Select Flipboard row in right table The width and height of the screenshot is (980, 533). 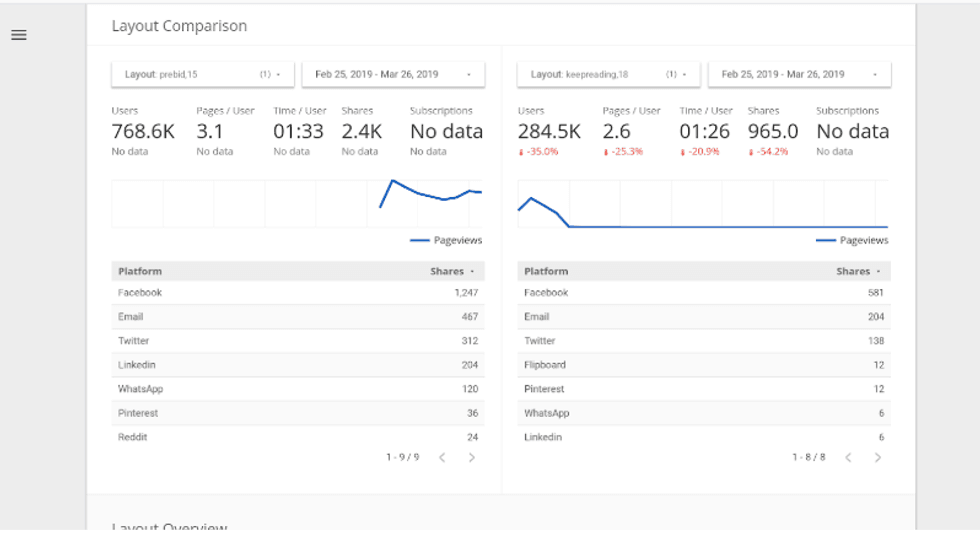[x=703, y=365]
